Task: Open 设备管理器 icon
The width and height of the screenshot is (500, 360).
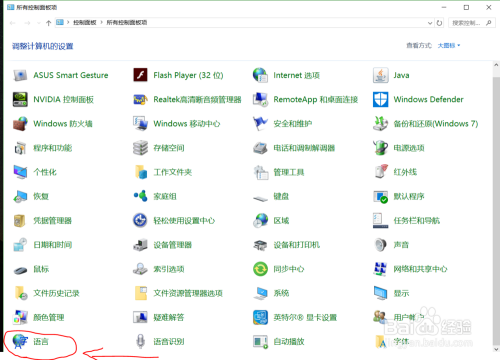Action: tap(140, 245)
